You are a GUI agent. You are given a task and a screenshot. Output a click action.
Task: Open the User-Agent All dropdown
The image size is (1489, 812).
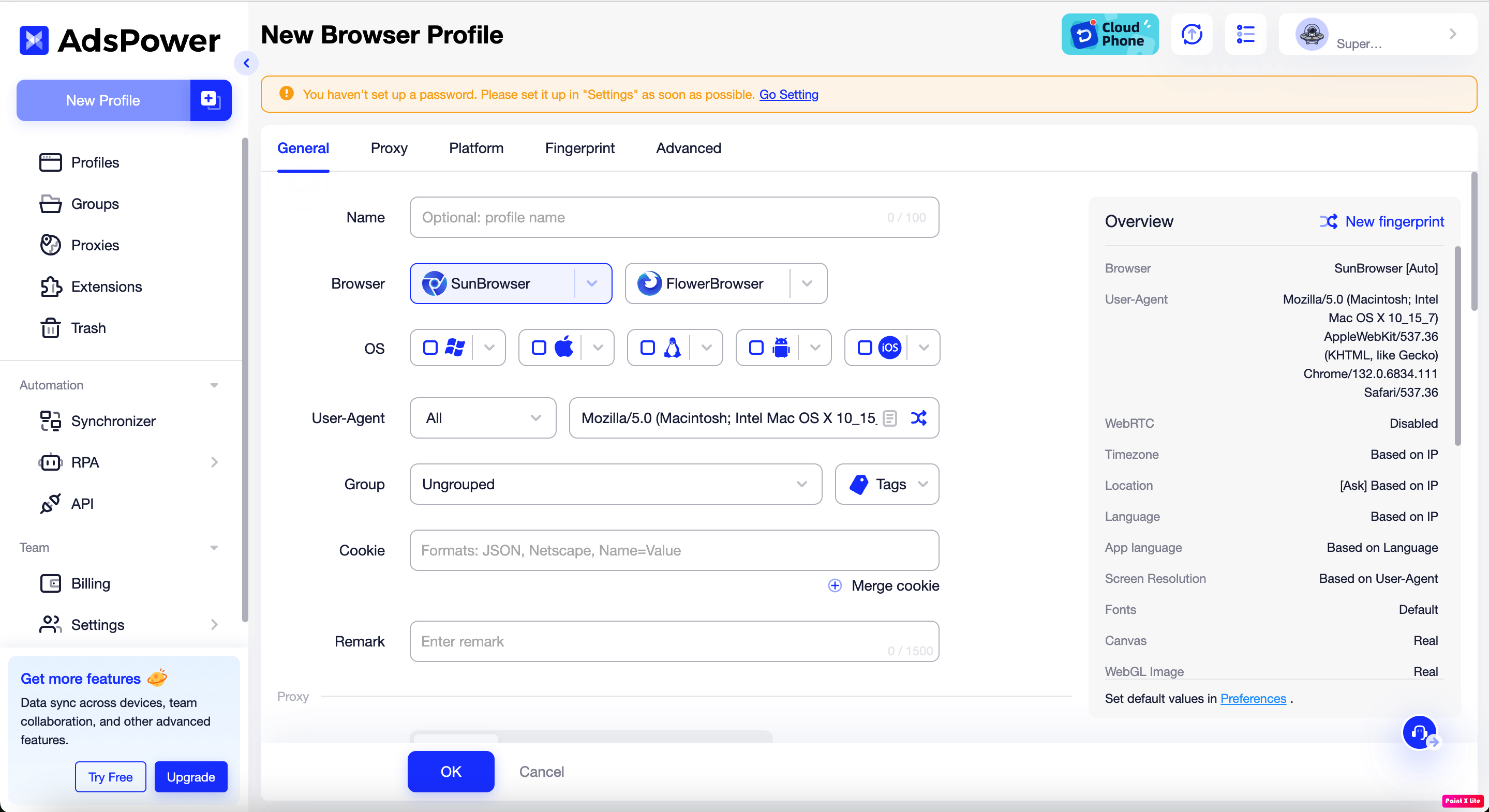pos(483,418)
